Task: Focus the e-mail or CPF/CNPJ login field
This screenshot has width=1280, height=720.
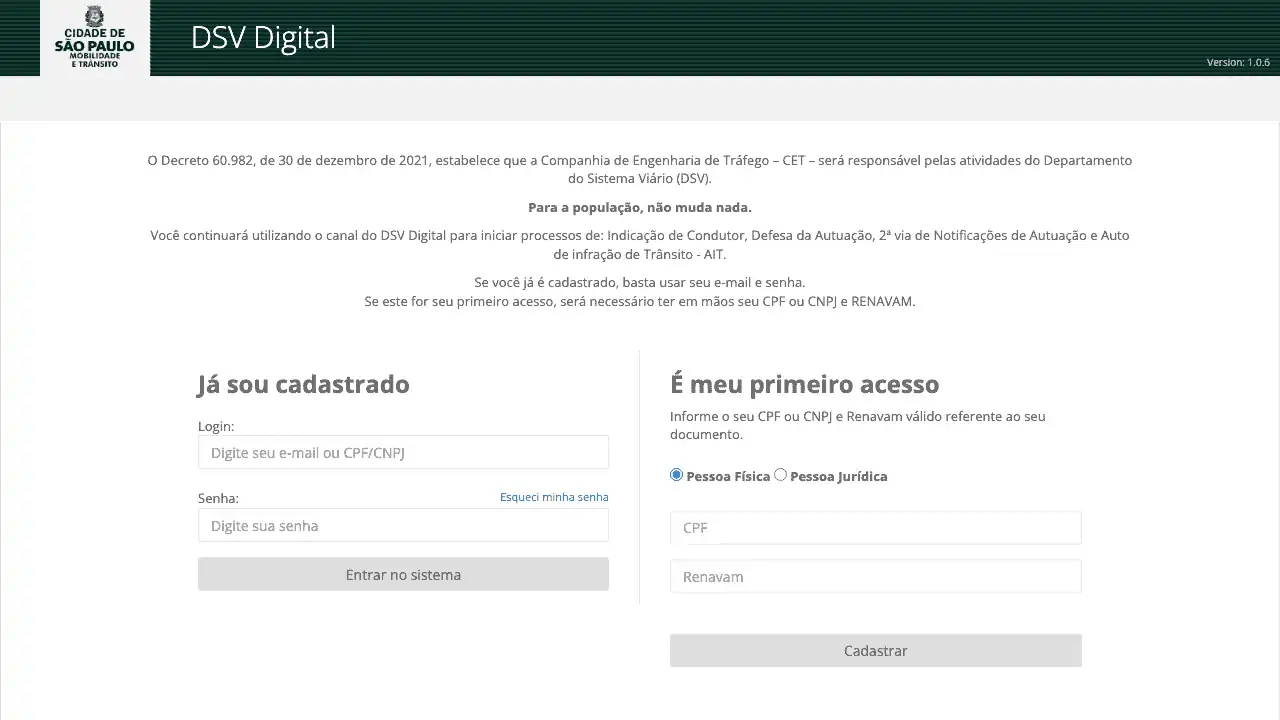Action: [403, 453]
